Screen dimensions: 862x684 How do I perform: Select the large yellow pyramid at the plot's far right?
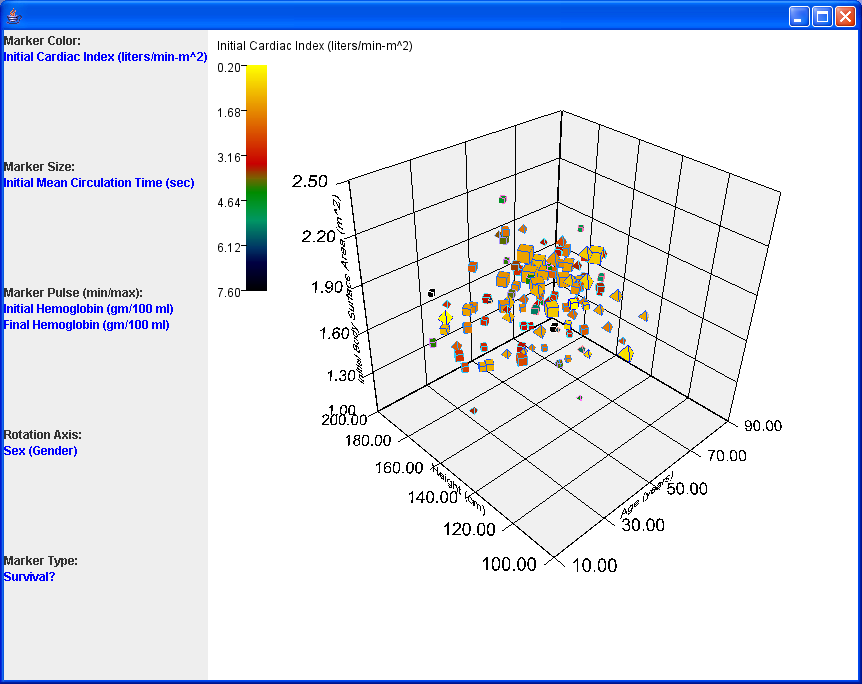626,353
